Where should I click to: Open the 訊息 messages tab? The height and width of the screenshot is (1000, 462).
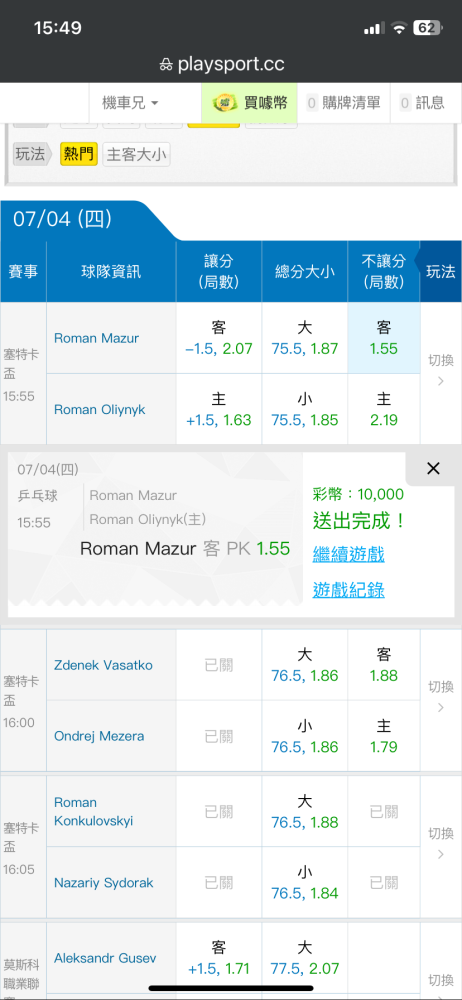click(x=422, y=103)
